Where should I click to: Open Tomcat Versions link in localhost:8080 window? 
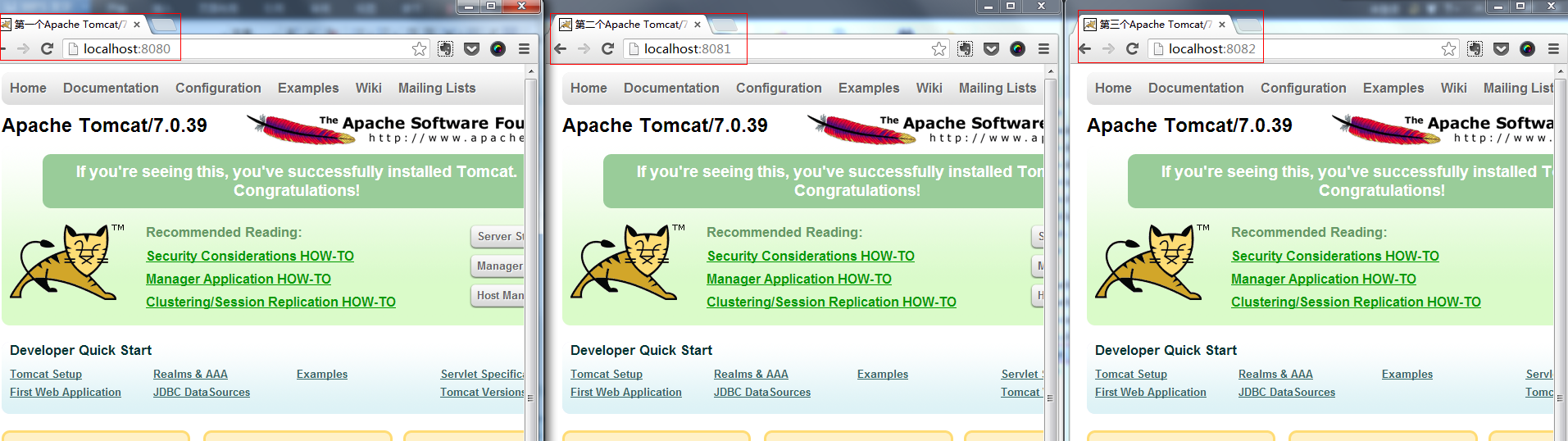[482, 392]
